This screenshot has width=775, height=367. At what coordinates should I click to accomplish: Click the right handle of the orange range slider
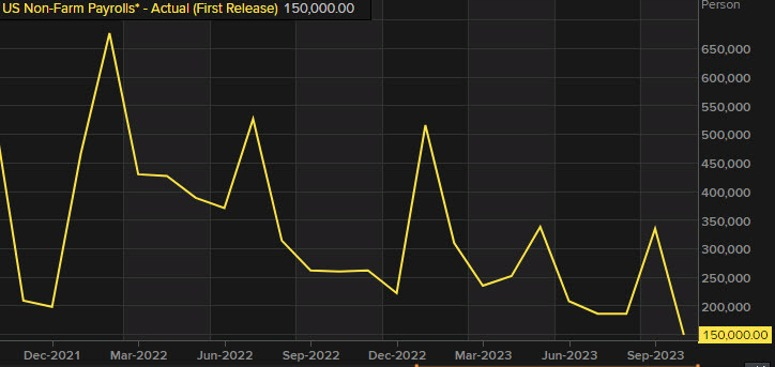pyautogui.click(x=698, y=365)
